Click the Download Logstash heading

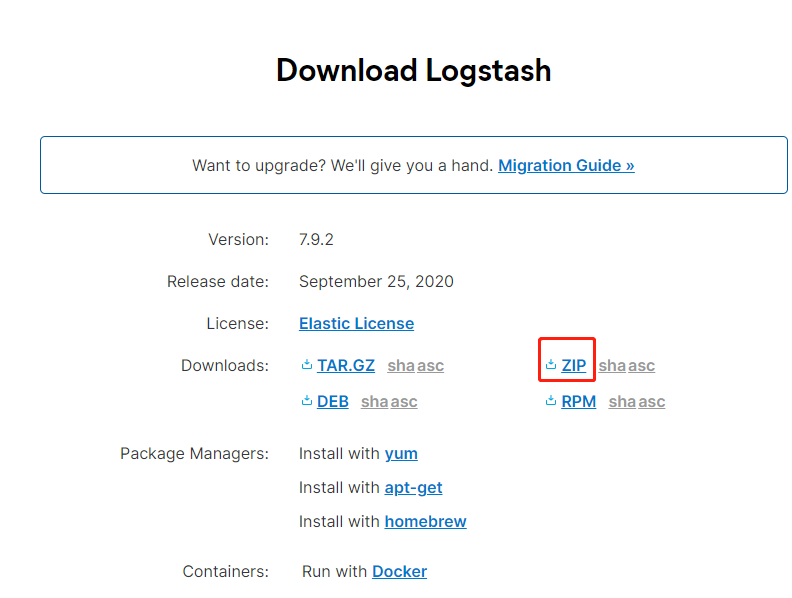pyautogui.click(x=414, y=70)
